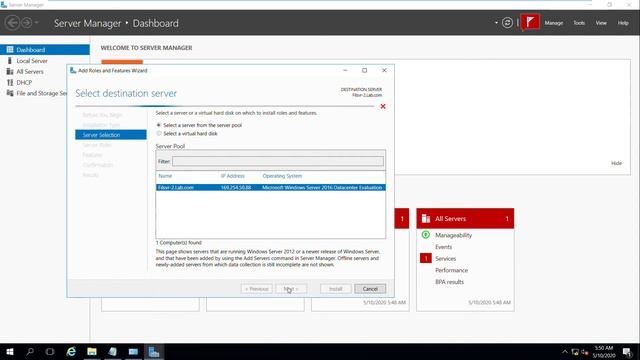Click the wizard's Previous button
Screen dimensions: 640x360
coord(256,289)
